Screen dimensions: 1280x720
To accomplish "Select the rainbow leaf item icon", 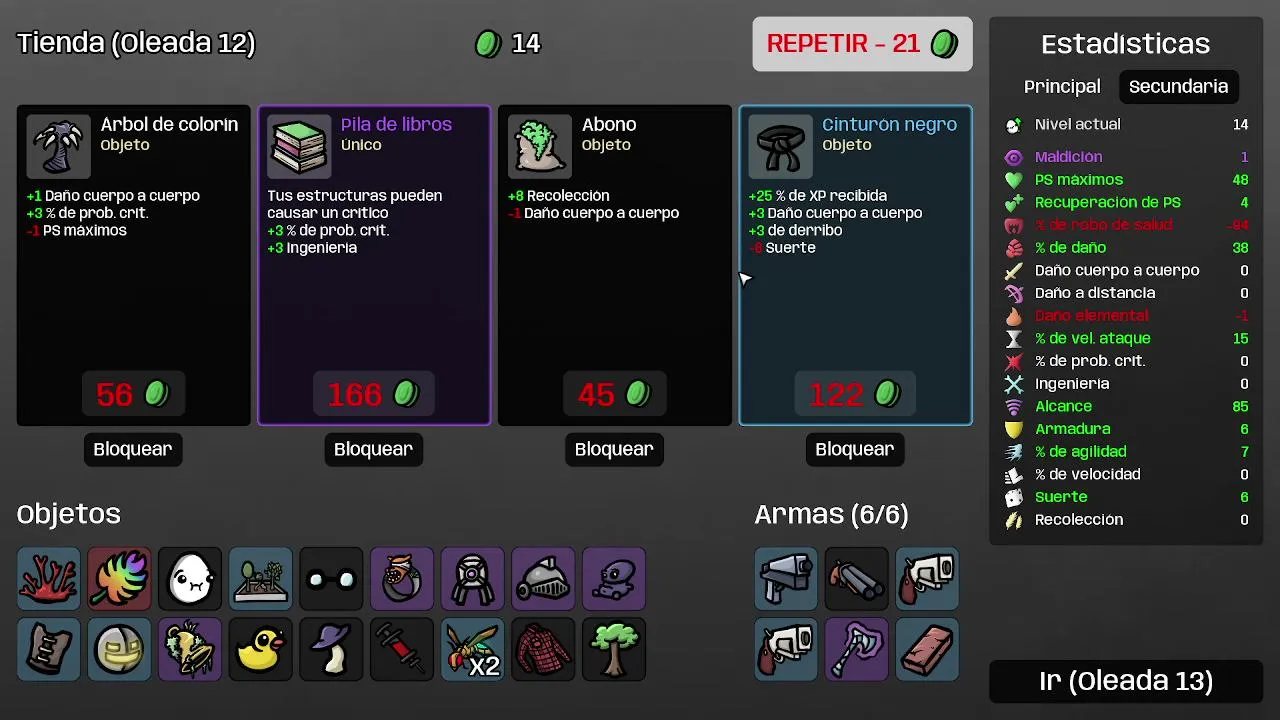I will click(119, 578).
